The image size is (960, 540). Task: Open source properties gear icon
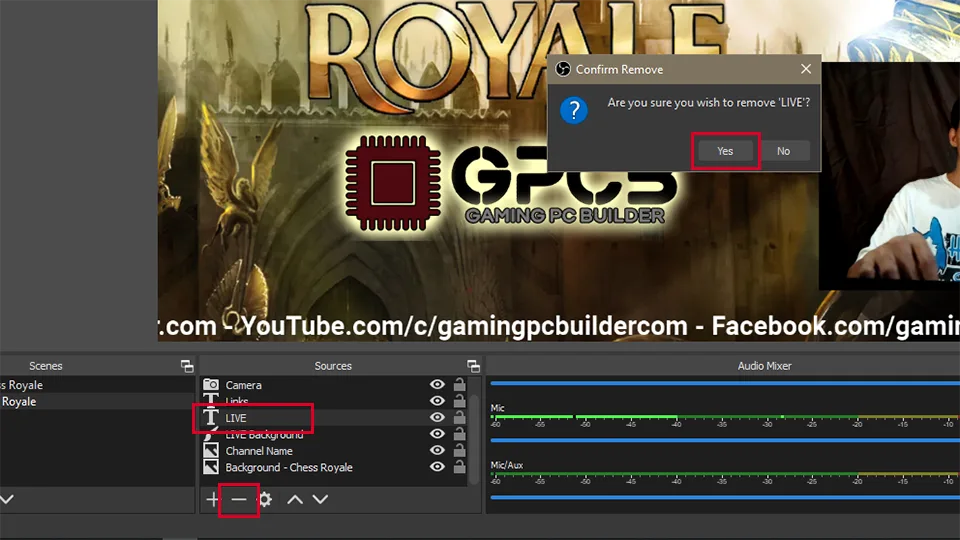(x=264, y=500)
